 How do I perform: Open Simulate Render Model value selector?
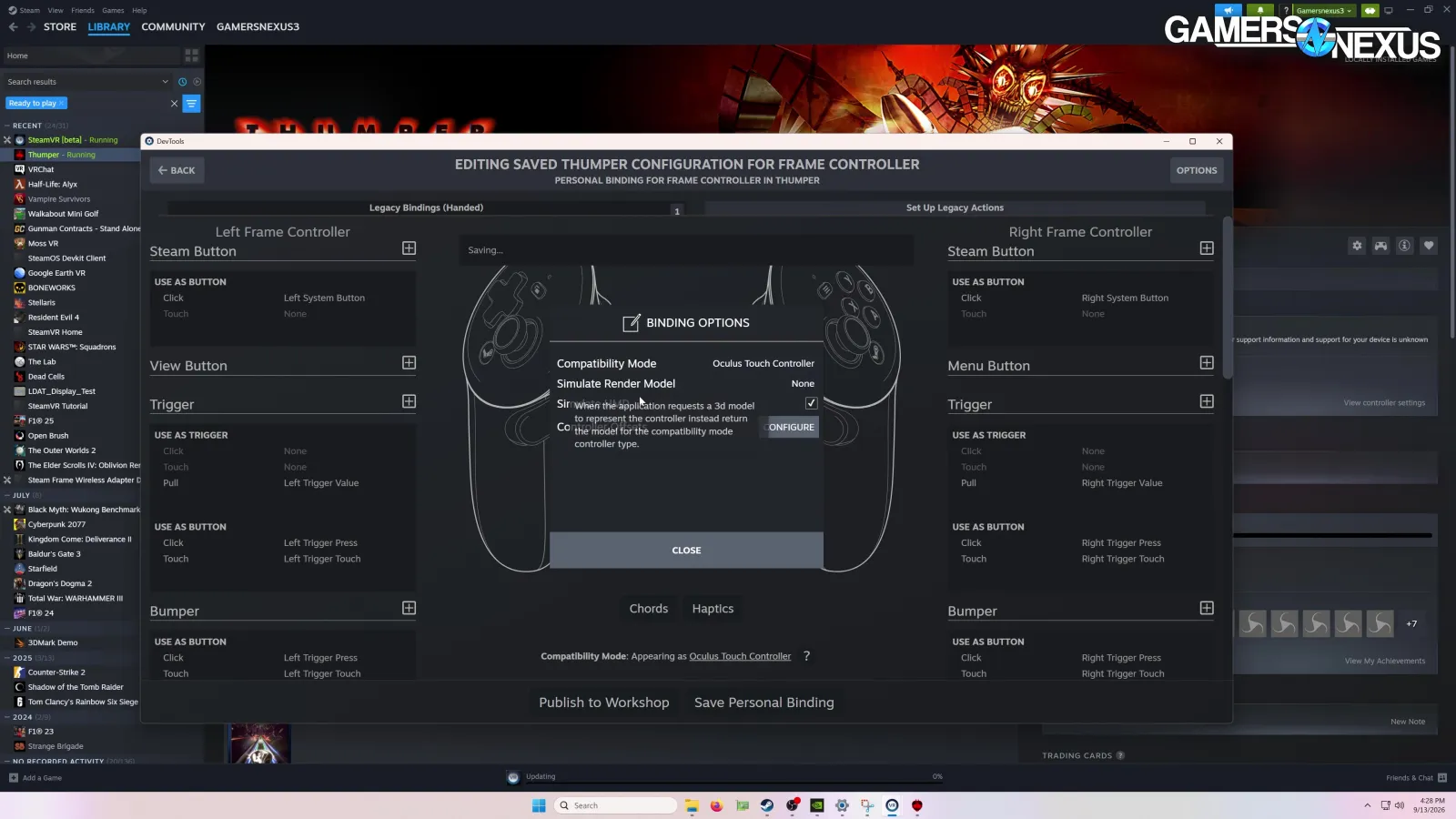click(x=803, y=384)
